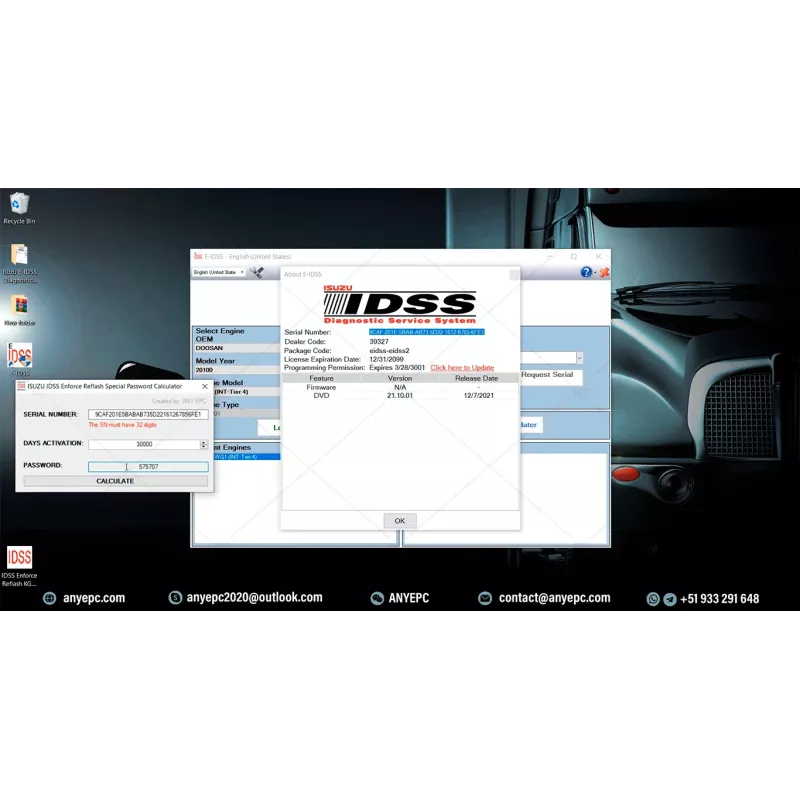Click the 'Click here to Update' link
This screenshot has width=800, height=800.
pos(461,366)
